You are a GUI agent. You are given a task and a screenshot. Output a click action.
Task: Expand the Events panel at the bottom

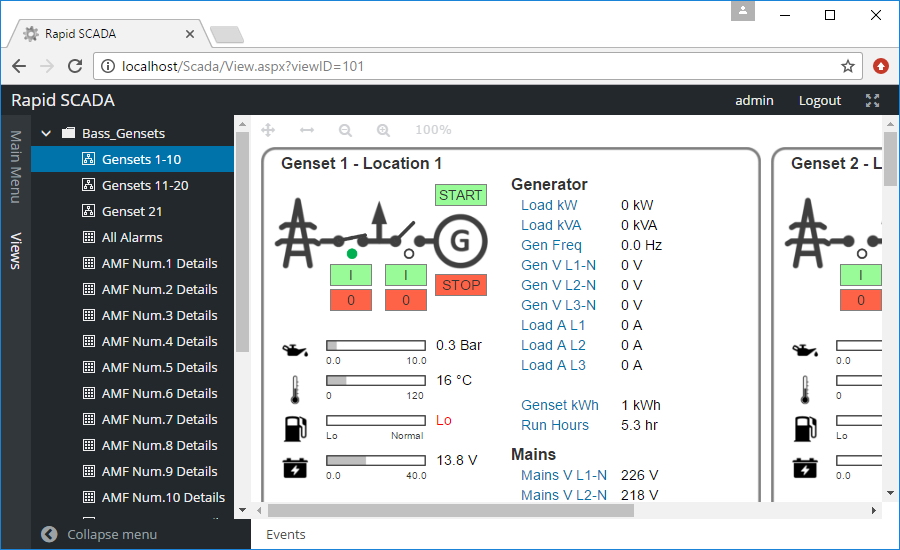[286, 535]
